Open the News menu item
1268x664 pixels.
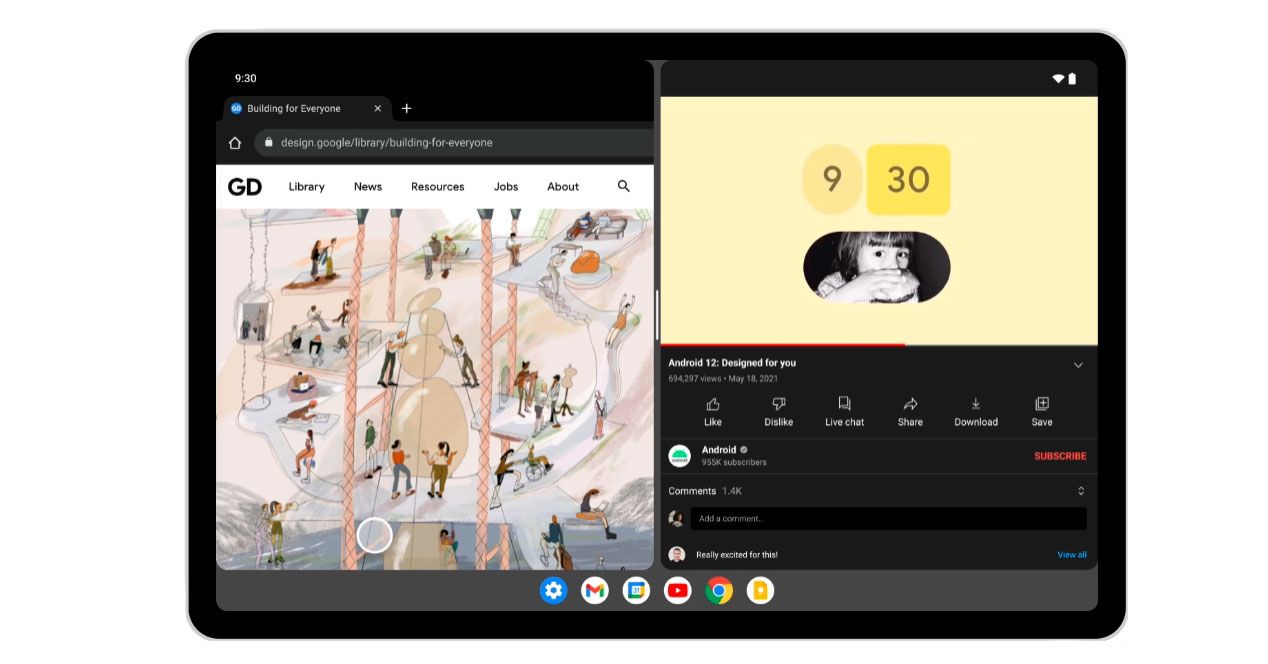pos(368,187)
